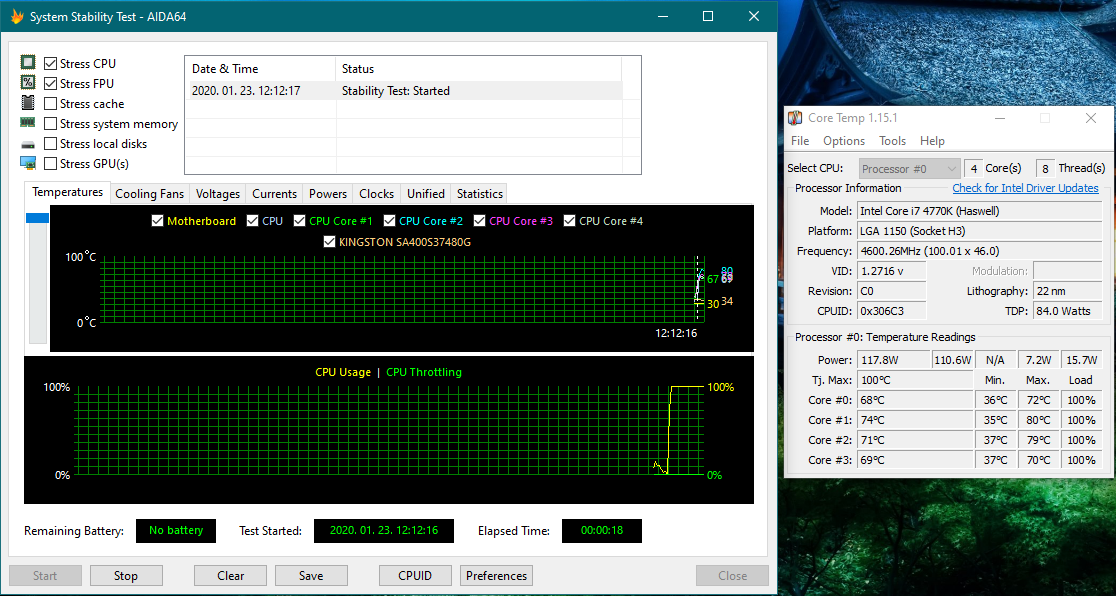Switch to the Voltages tab
This screenshot has width=1116, height=596.
218,194
